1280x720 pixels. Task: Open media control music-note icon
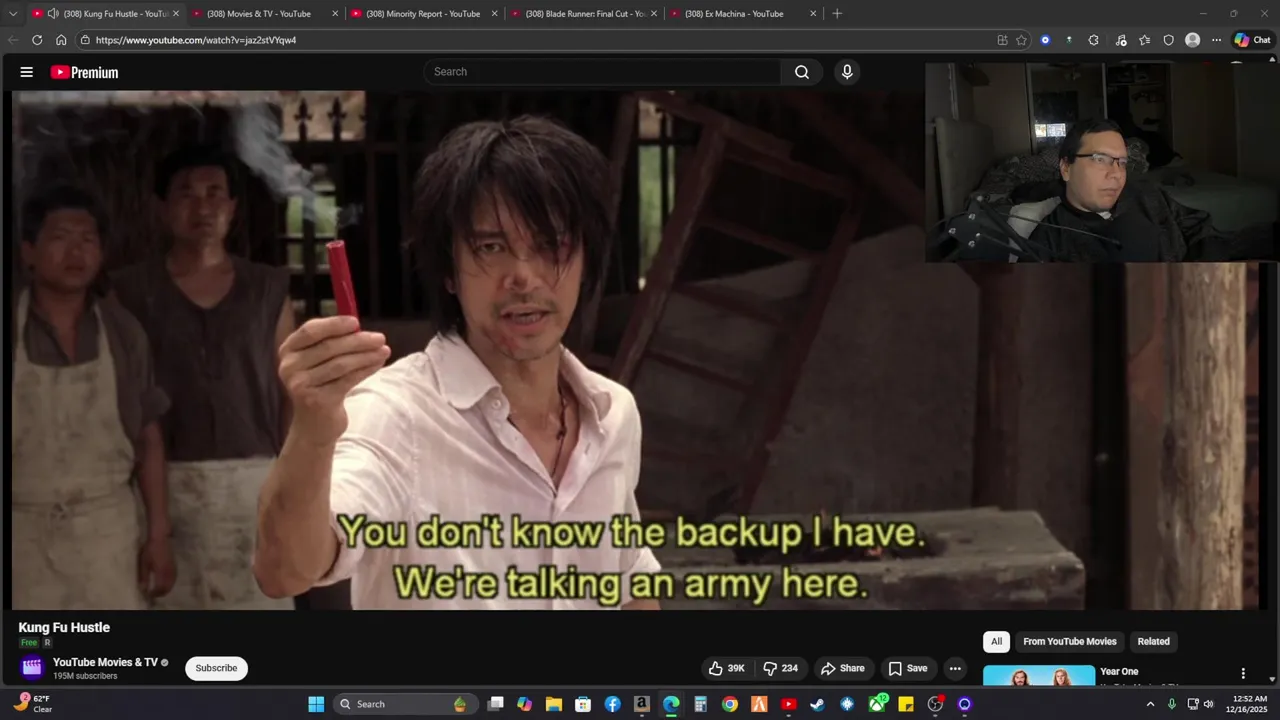1121,40
